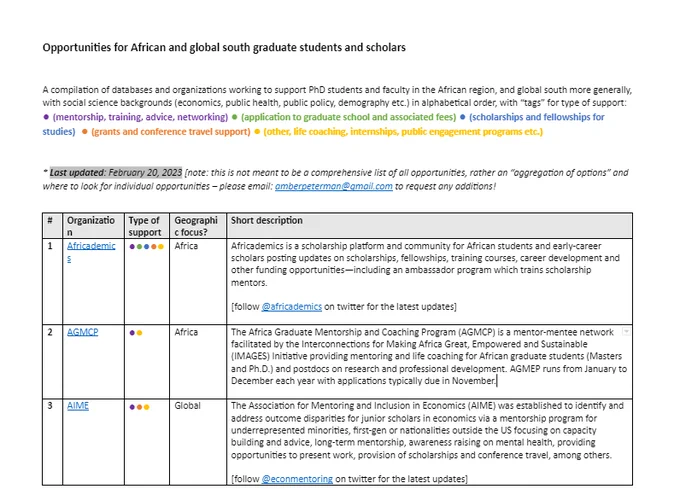This screenshot has height=489, width=680.
Task: Click the 'Geographic focus?' column header
Action: 196,226
